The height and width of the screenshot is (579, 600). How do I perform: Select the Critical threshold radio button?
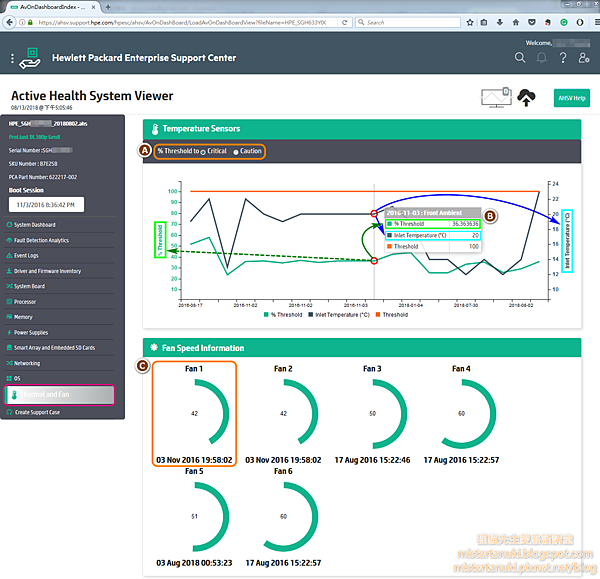click(x=203, y=152)
